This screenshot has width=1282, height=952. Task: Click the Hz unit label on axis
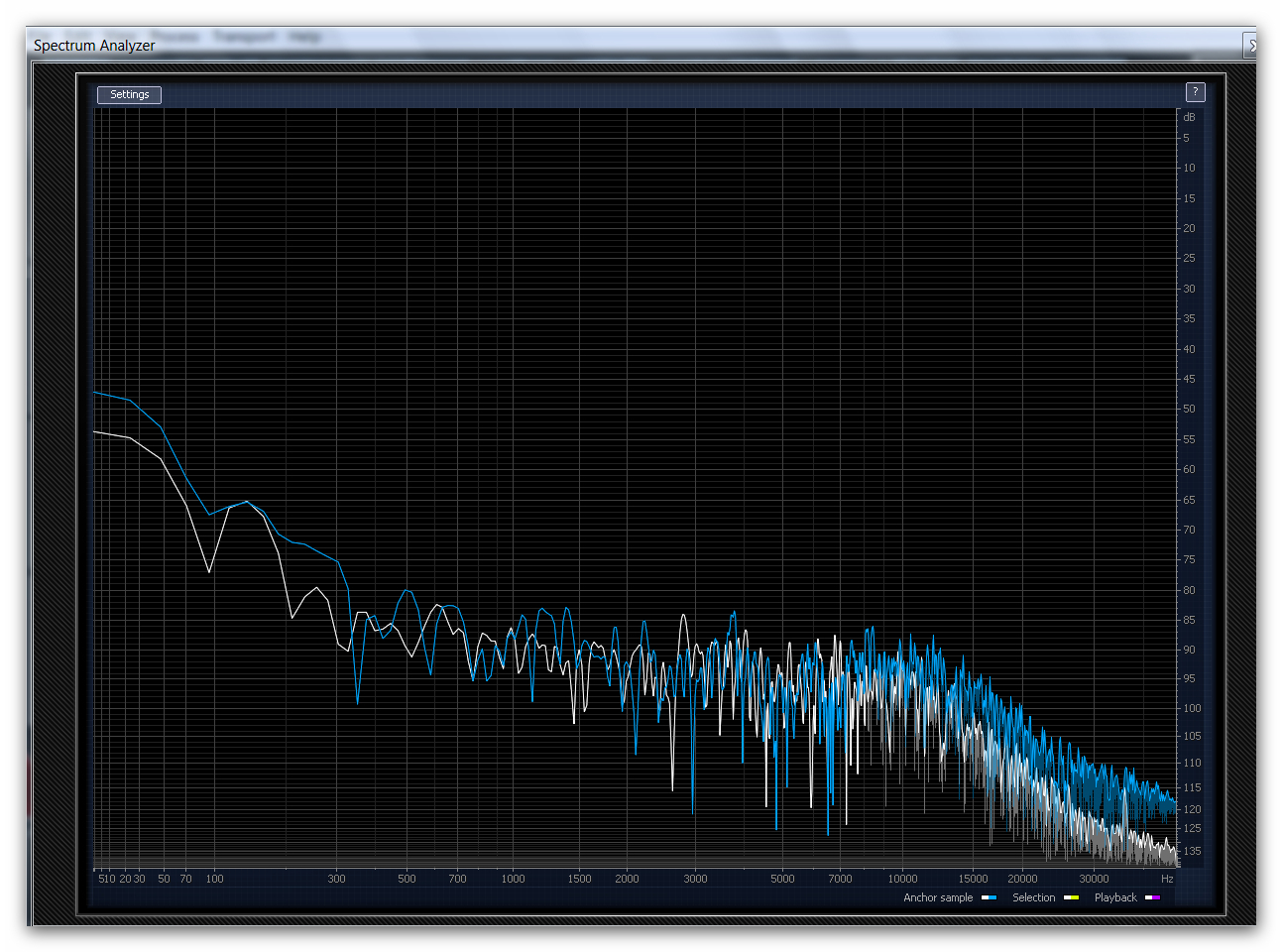pyautogui.click(x=1167, y=879)
